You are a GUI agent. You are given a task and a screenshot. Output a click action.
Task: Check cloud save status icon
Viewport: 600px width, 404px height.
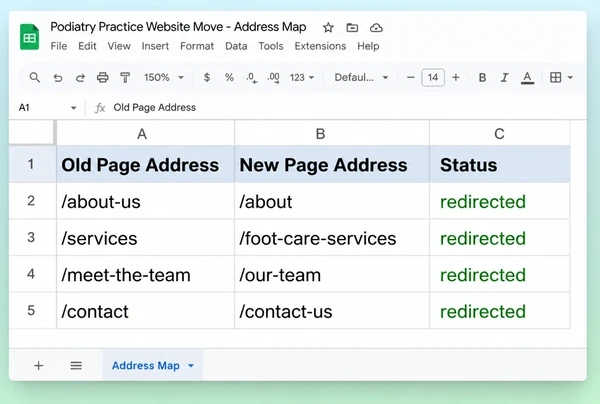click(x=376, y=28)
